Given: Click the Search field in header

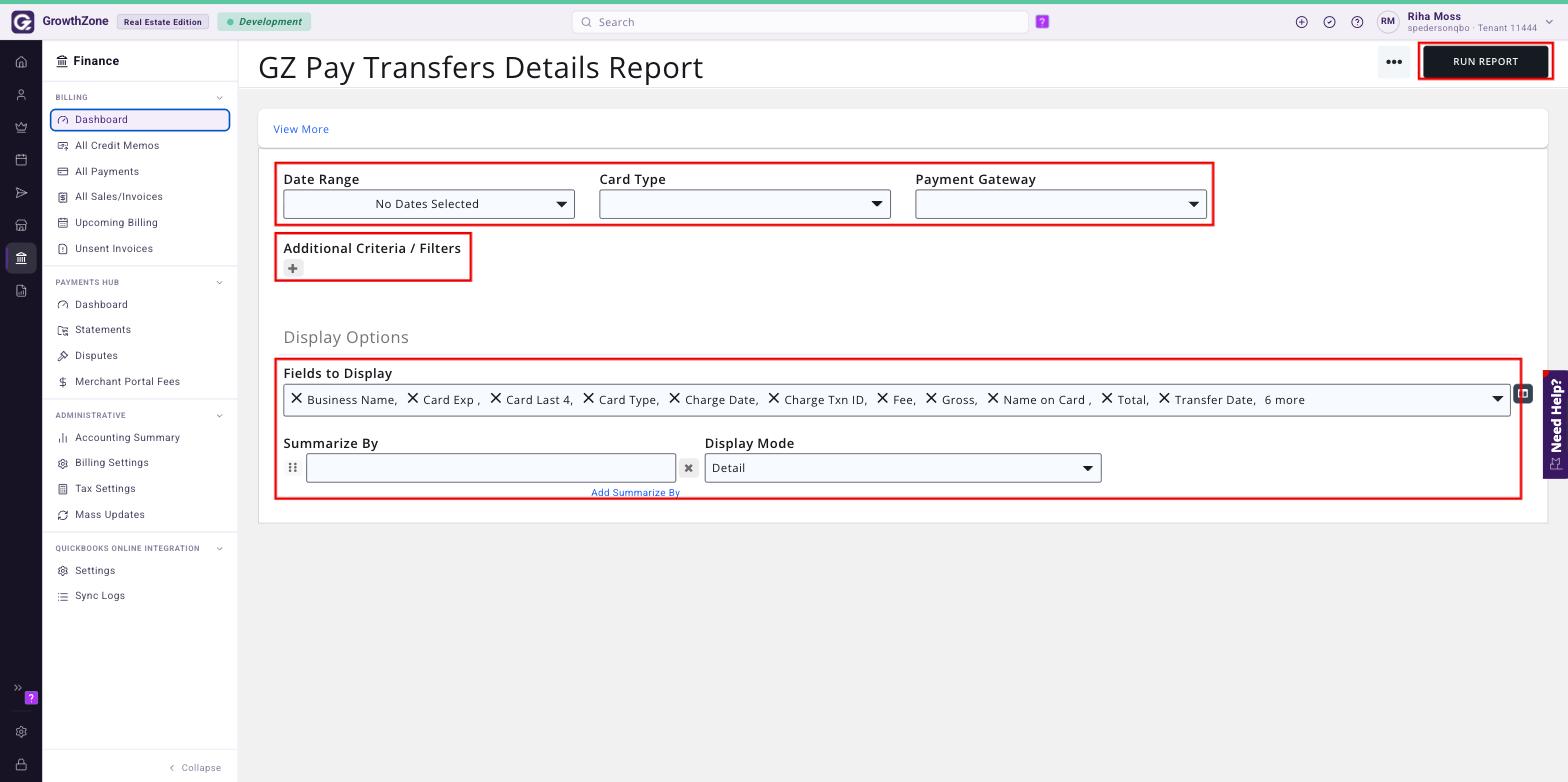Looking at the screenshot, I should 800,22.
